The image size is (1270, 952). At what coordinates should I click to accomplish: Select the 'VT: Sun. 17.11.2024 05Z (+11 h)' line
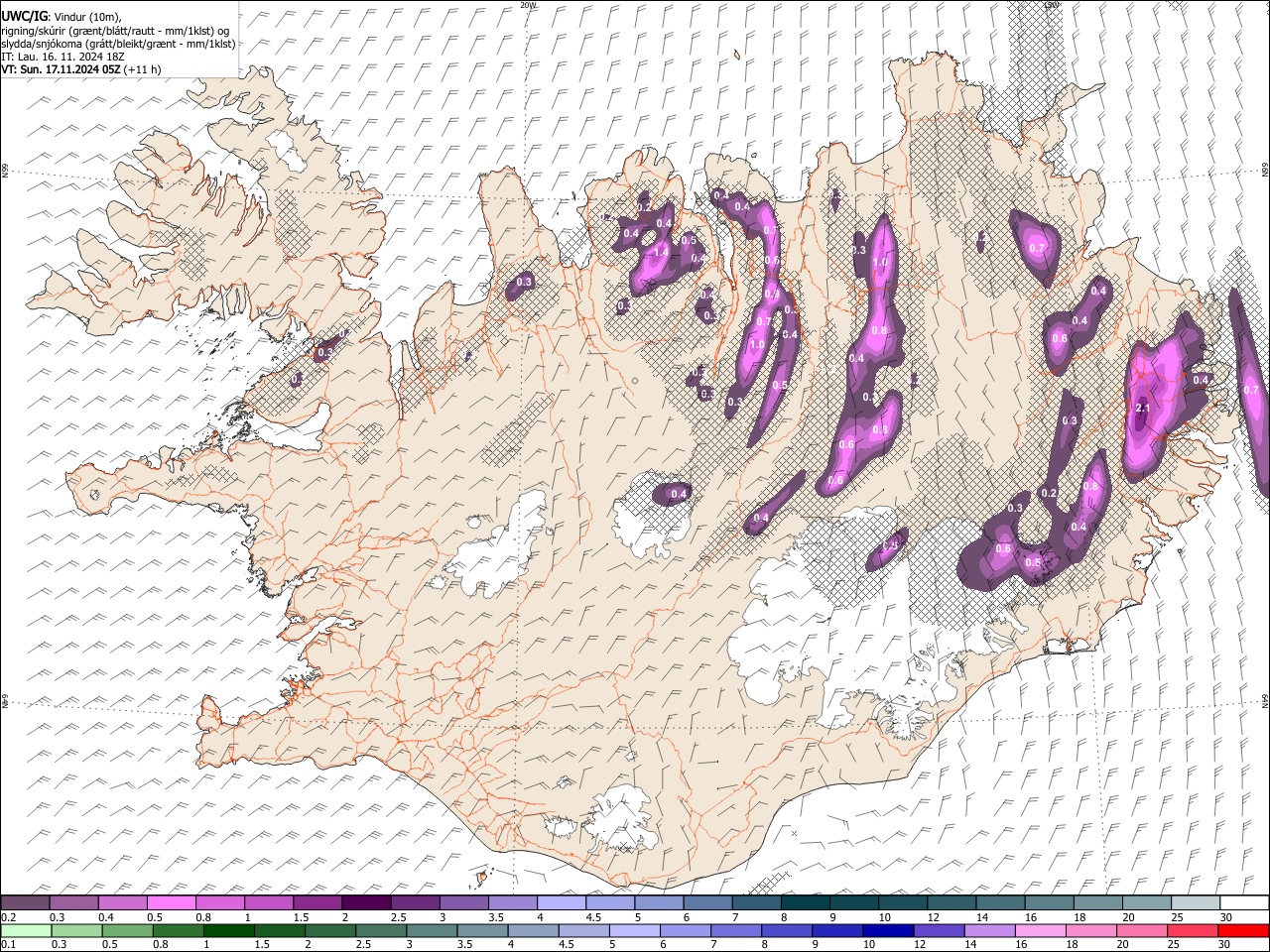80,69
